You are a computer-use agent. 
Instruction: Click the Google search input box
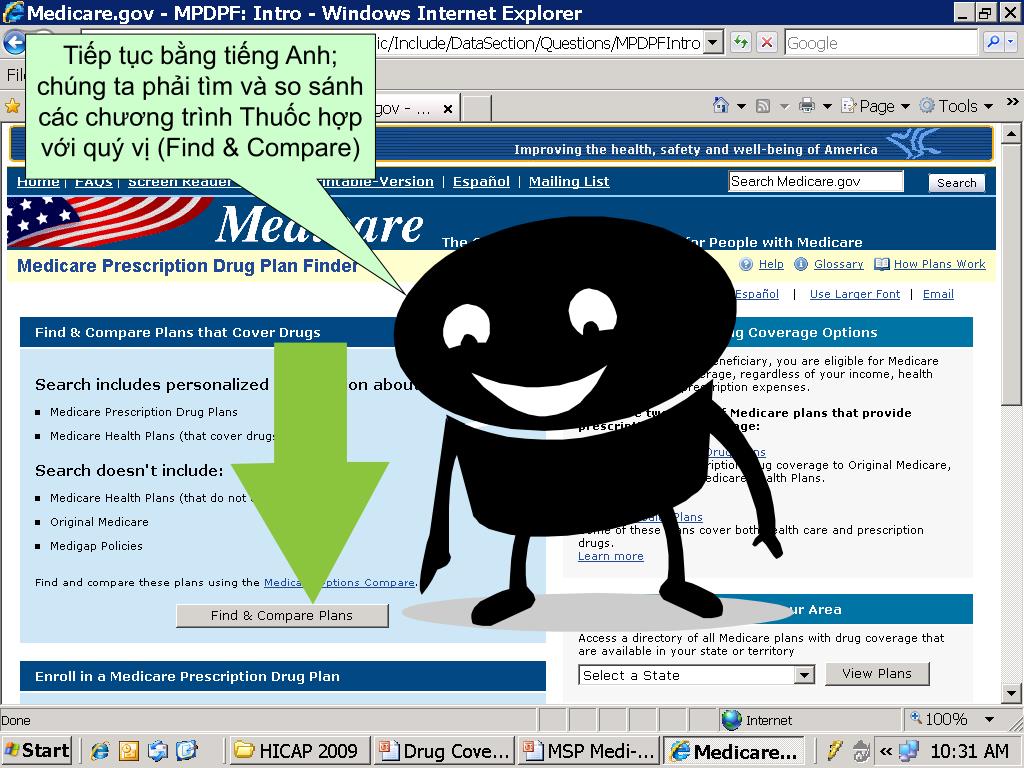pyautogui.click(x=880, y=43)
